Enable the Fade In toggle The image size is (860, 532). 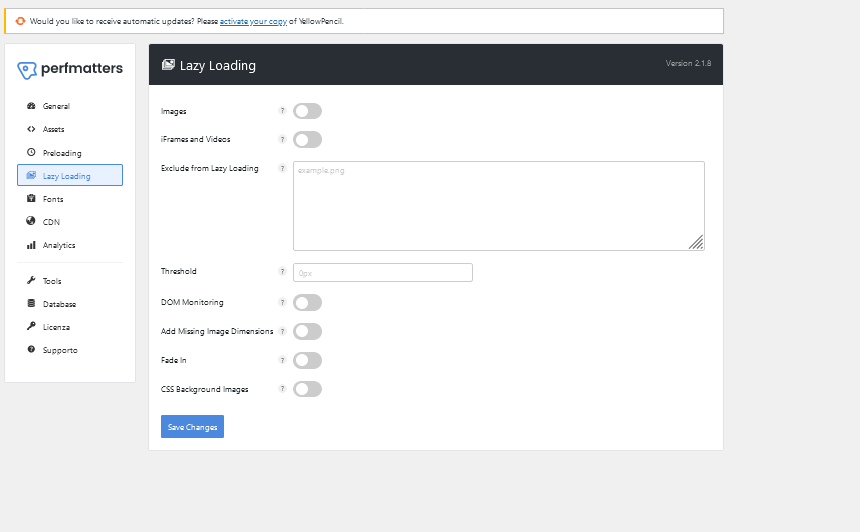tap(307, 361)
